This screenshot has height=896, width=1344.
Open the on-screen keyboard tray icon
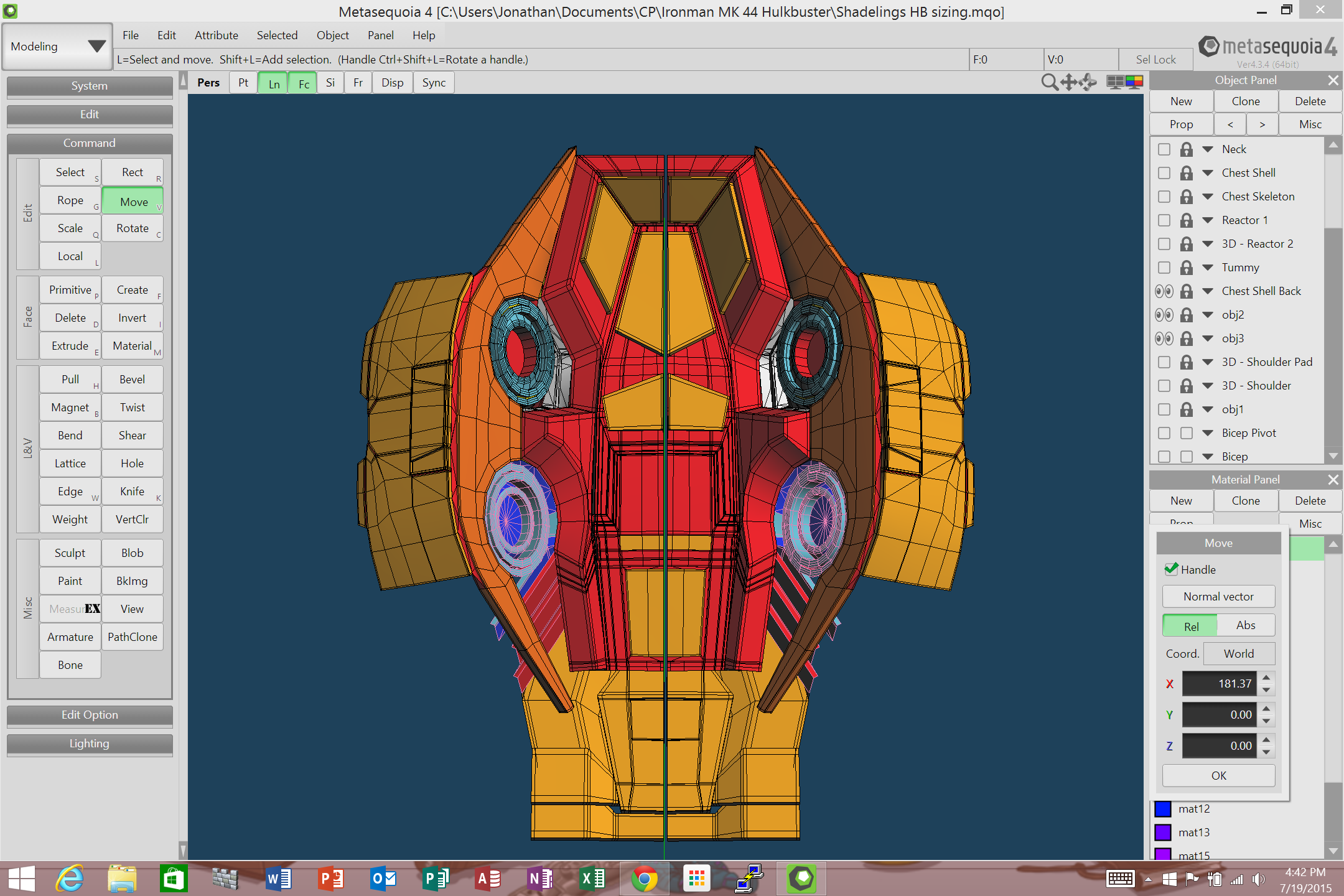tap(1120, 879)
